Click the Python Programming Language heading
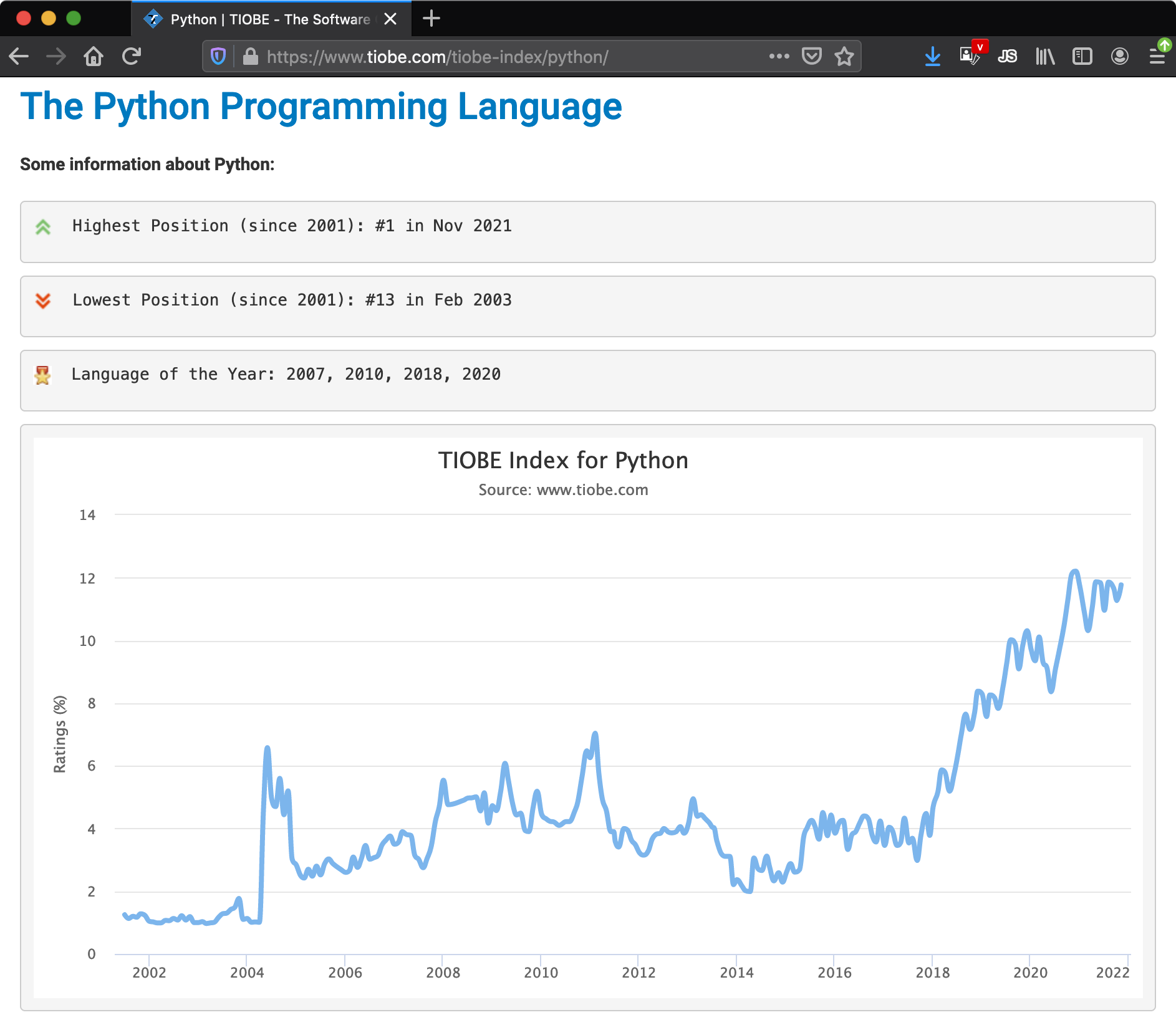This screenshot has height=1020, width=1176. point(321,107)
